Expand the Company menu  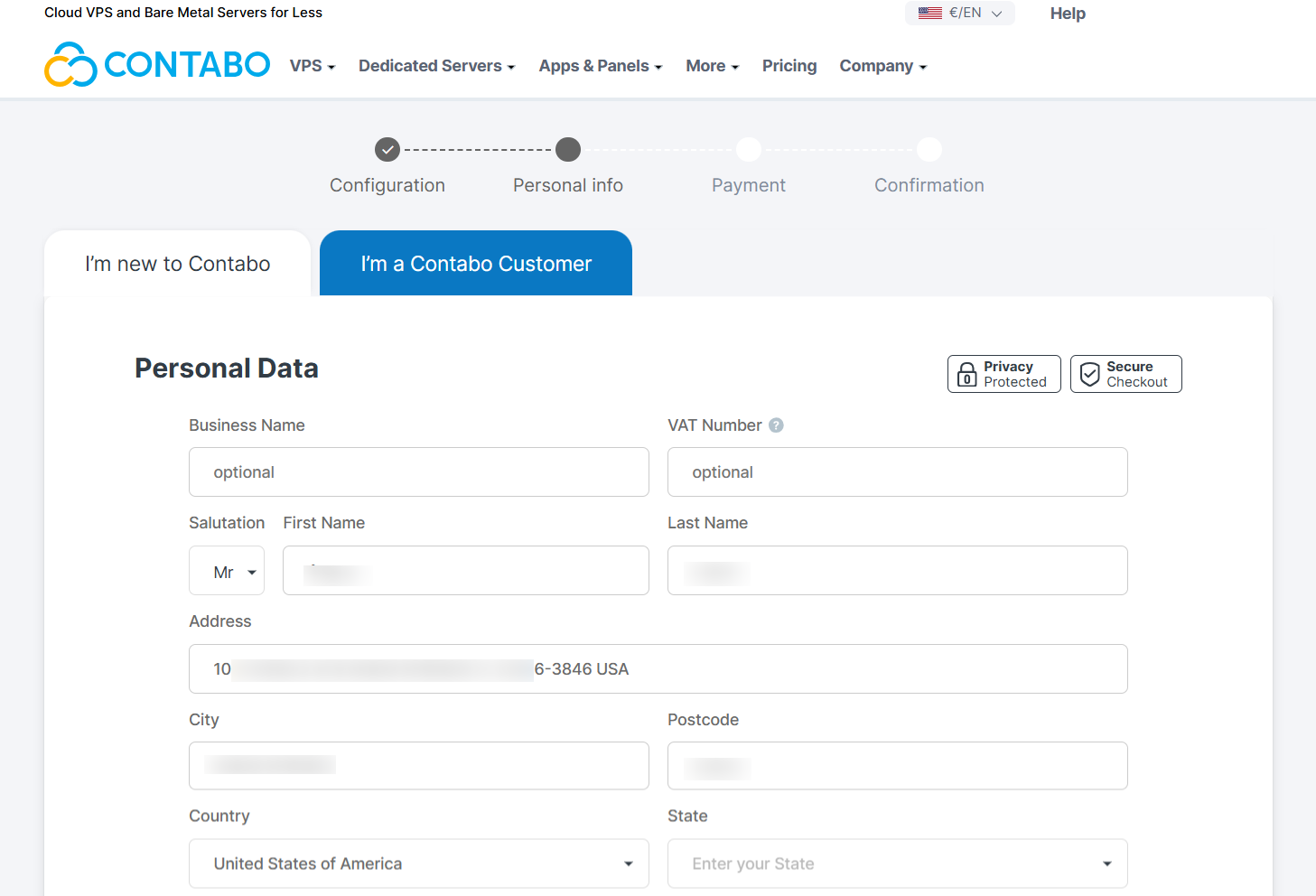click(883, 66)
